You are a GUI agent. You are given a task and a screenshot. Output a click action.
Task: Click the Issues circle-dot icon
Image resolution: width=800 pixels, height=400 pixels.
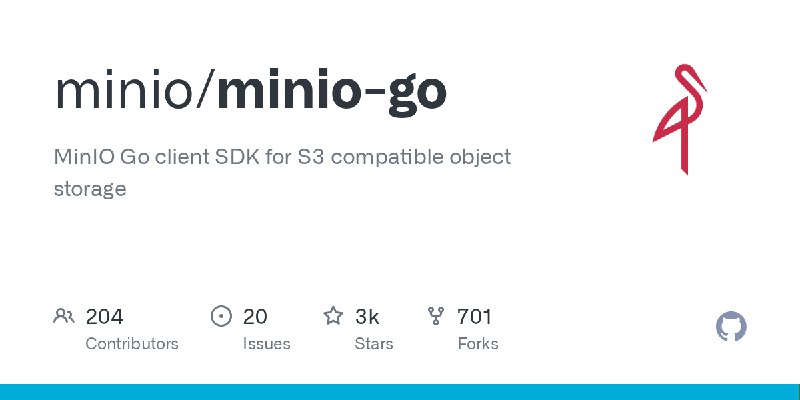222,317
